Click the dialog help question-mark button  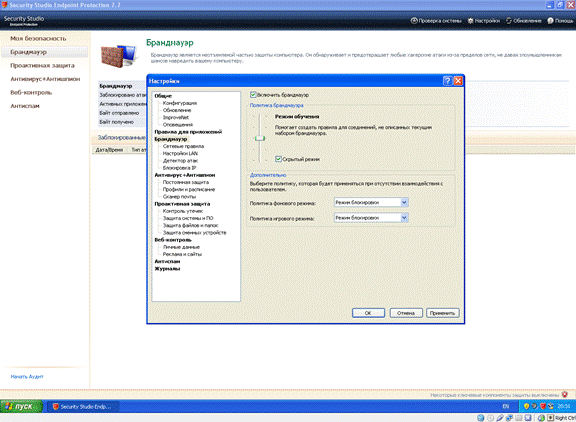point(447,81)
